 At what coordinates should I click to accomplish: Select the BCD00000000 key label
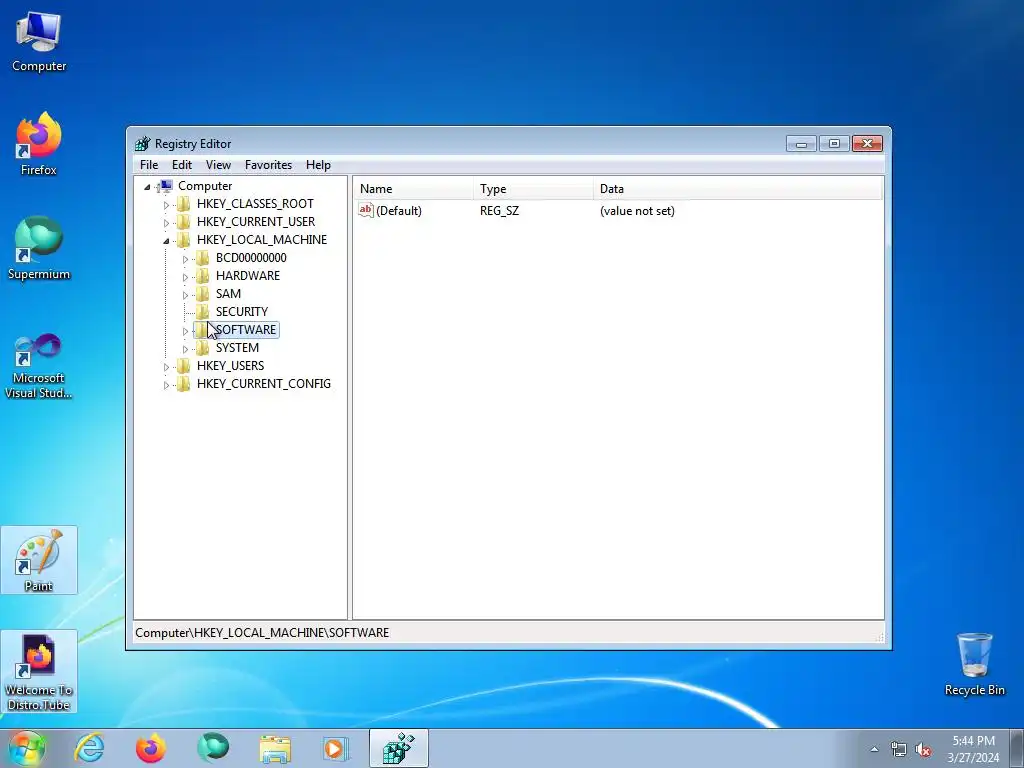[251, 257]
